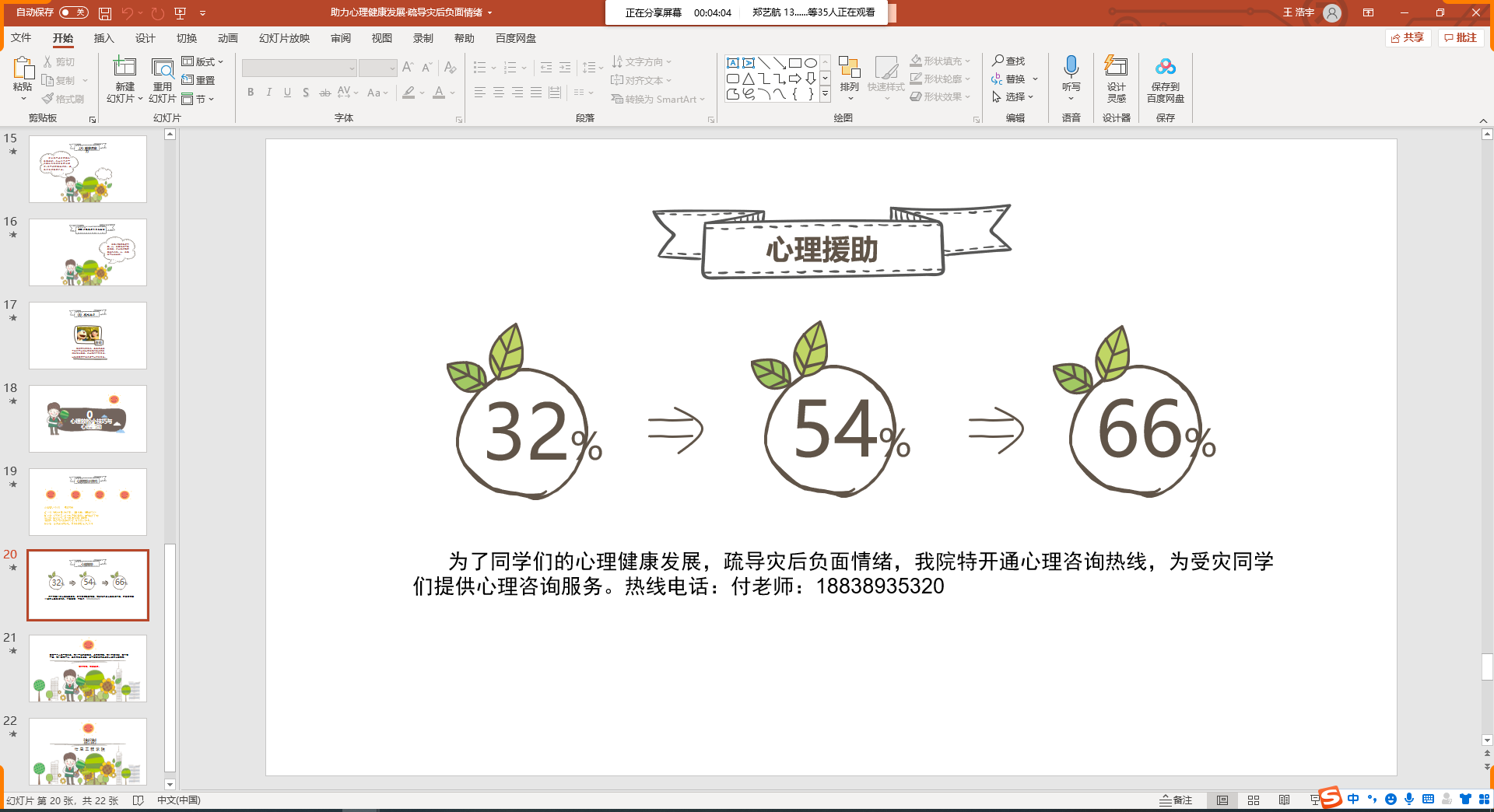Open the Dictate microphone tool
This screenshot has width=1494, height=812.
coord(1071,68)
